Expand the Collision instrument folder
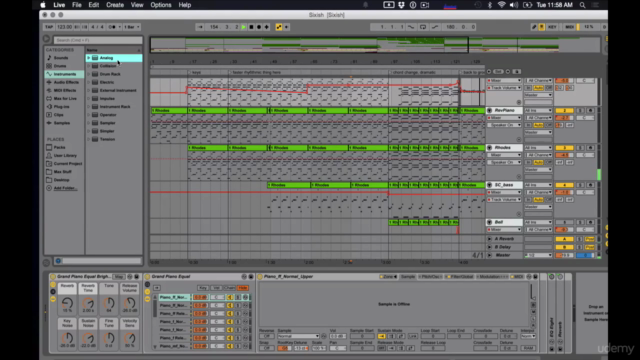Screen dimensions: 640x360 tap(89, 66)
